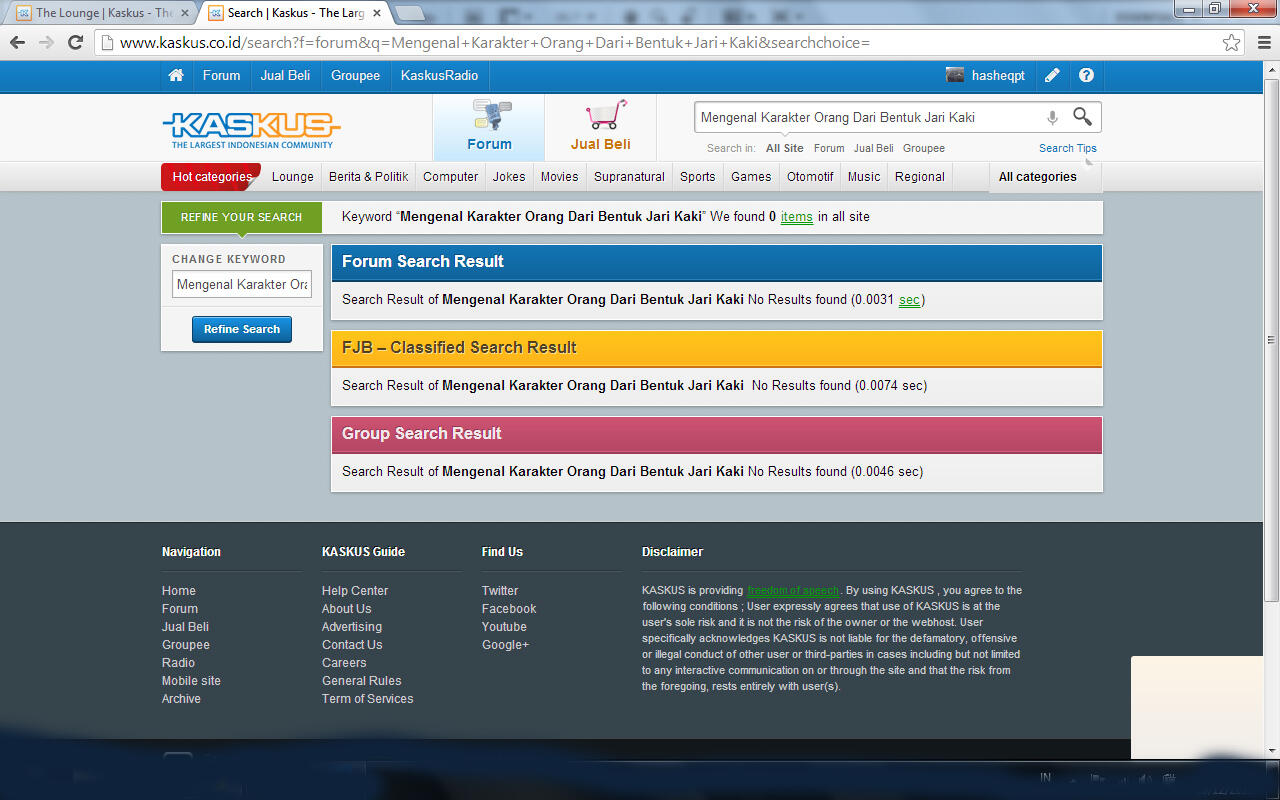Click the KASKUS logo

click(251, 129)
